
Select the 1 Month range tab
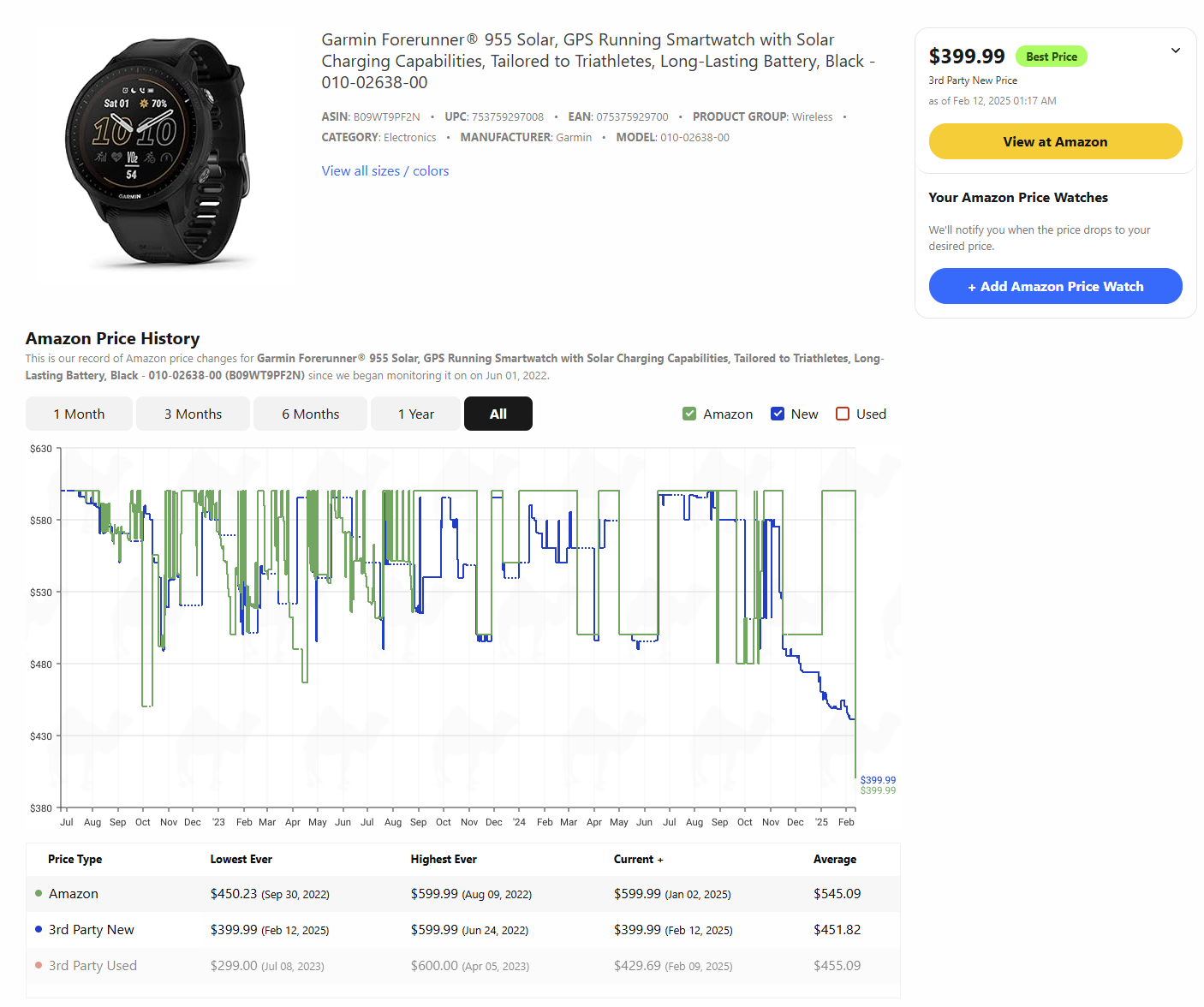(x=79, y=414)
